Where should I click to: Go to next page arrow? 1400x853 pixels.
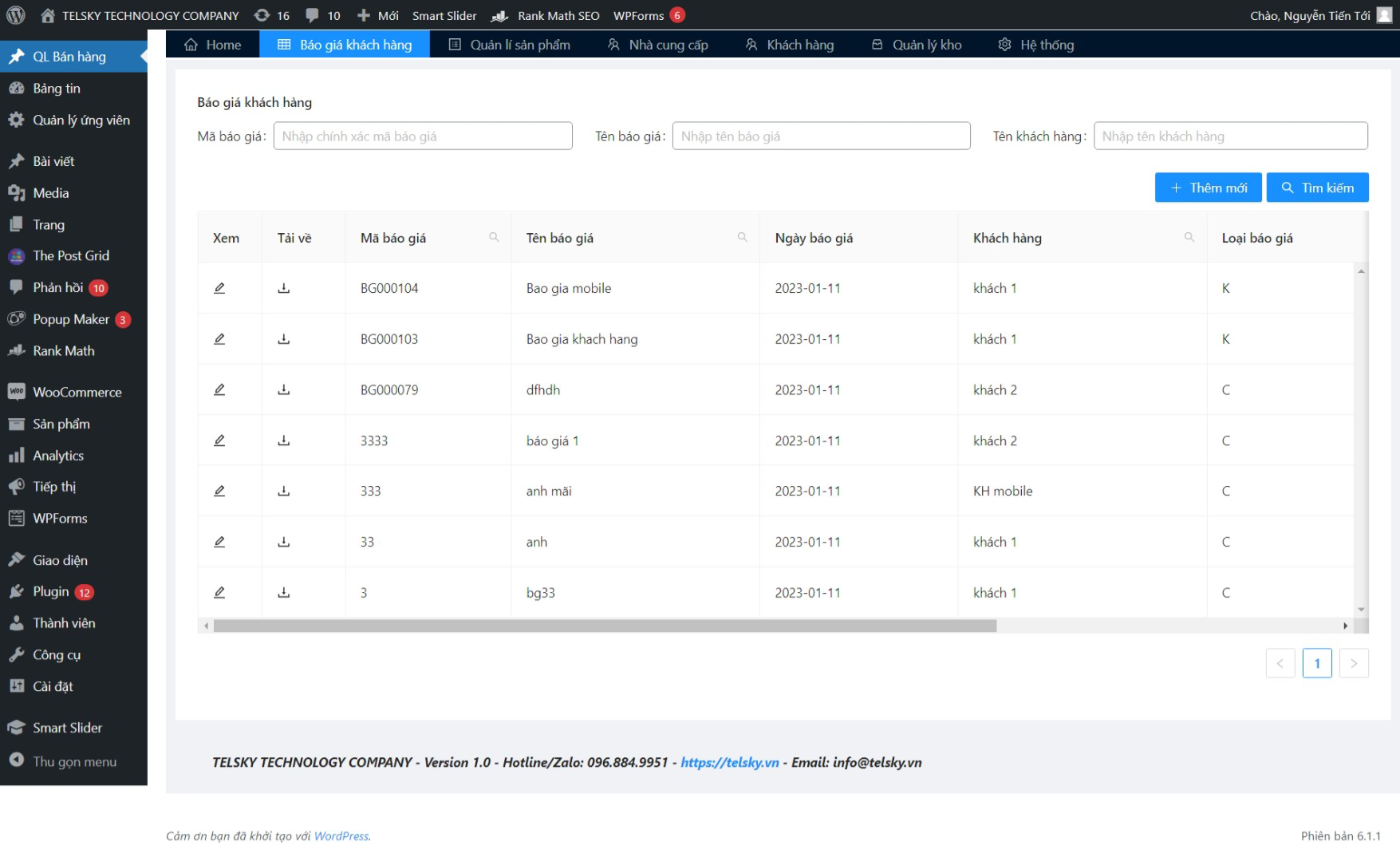1354,663
